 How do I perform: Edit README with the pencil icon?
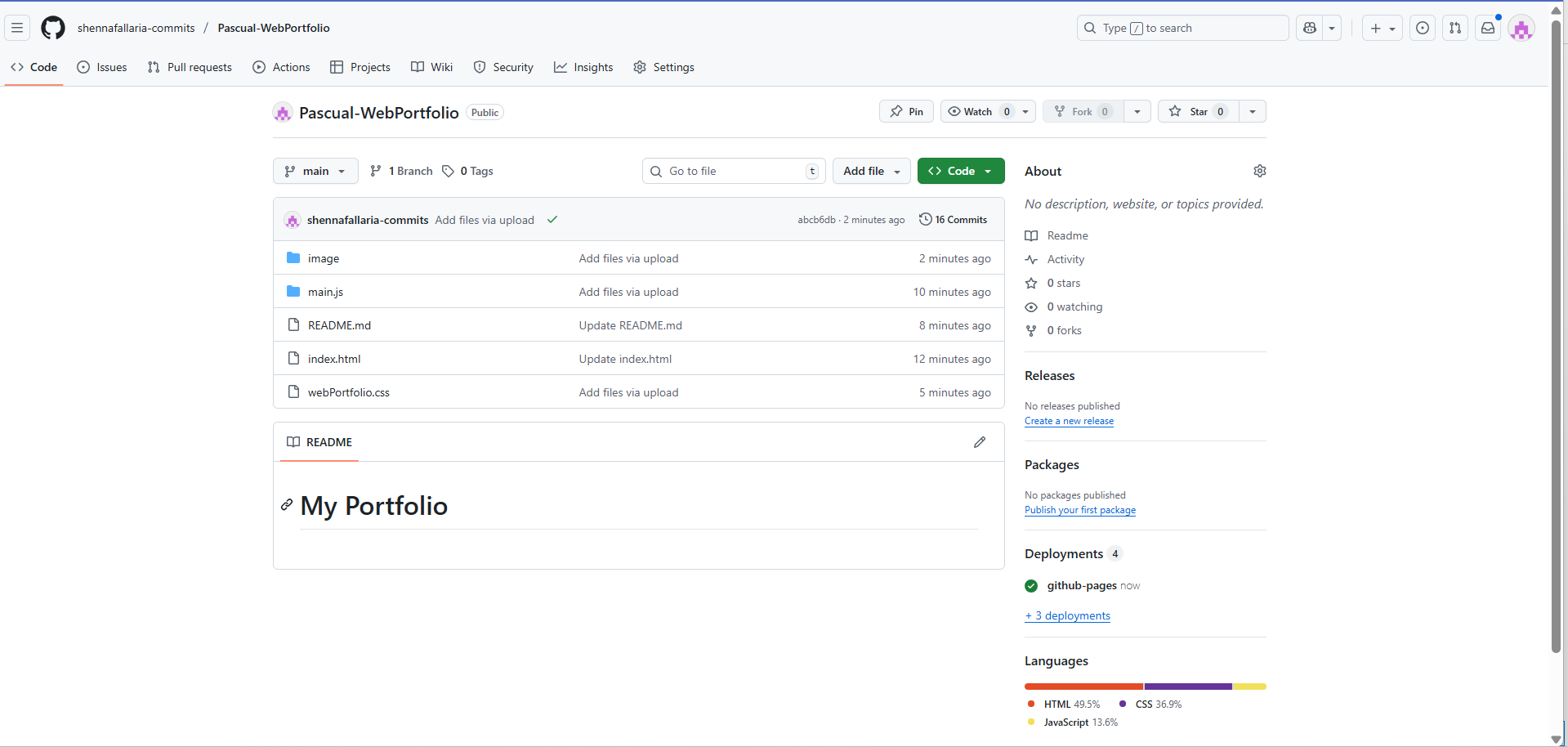click(x=980, y=442)
